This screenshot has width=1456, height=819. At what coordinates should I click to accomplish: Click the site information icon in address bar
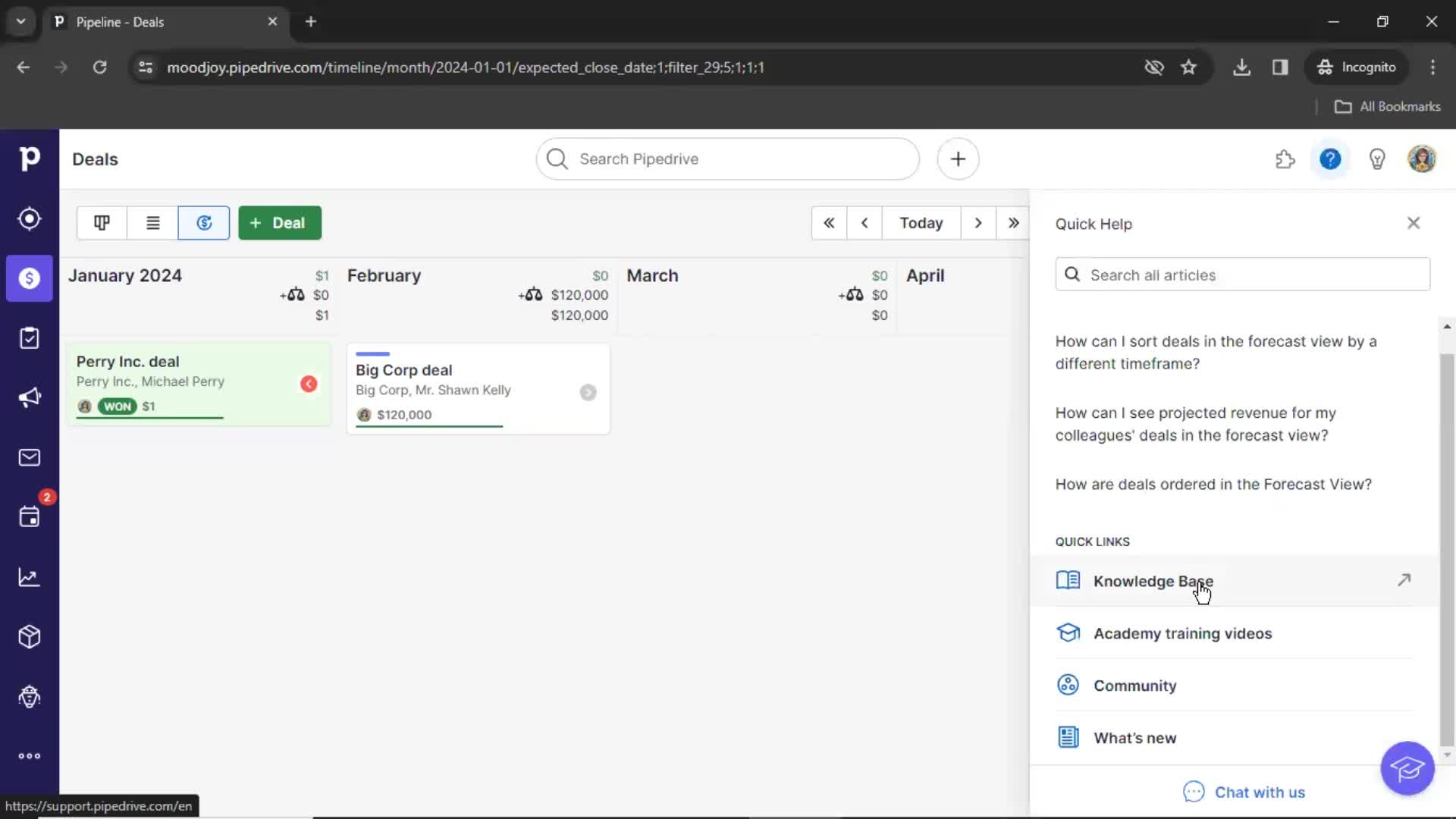point(146,67)
